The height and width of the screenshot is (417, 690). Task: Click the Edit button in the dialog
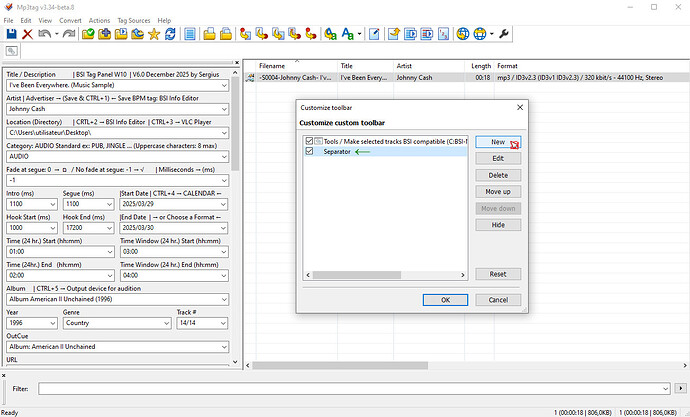[x=498, y=158]
